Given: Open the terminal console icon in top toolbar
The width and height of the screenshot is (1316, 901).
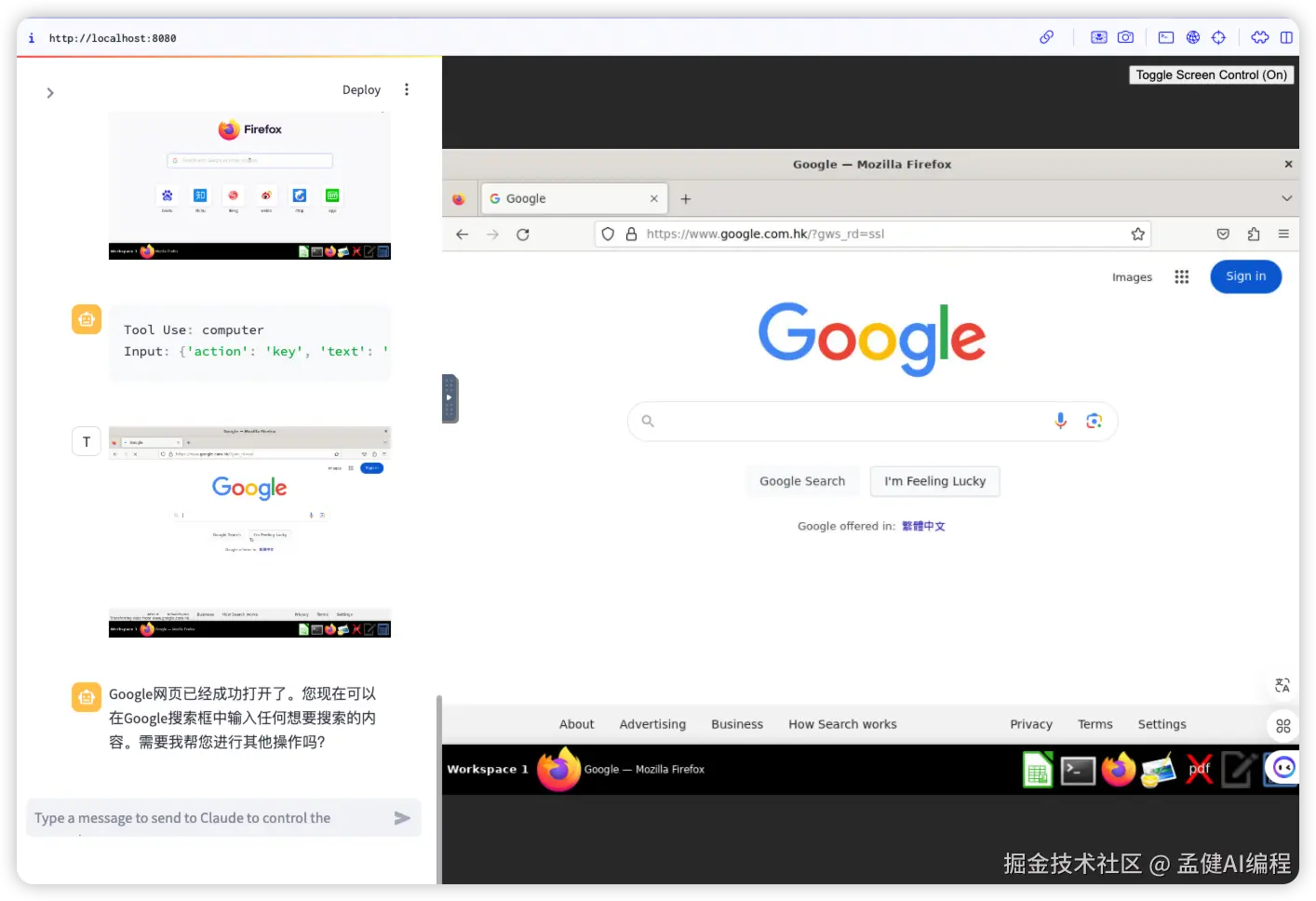Looking at the screenshot, I should point(1166,37).
